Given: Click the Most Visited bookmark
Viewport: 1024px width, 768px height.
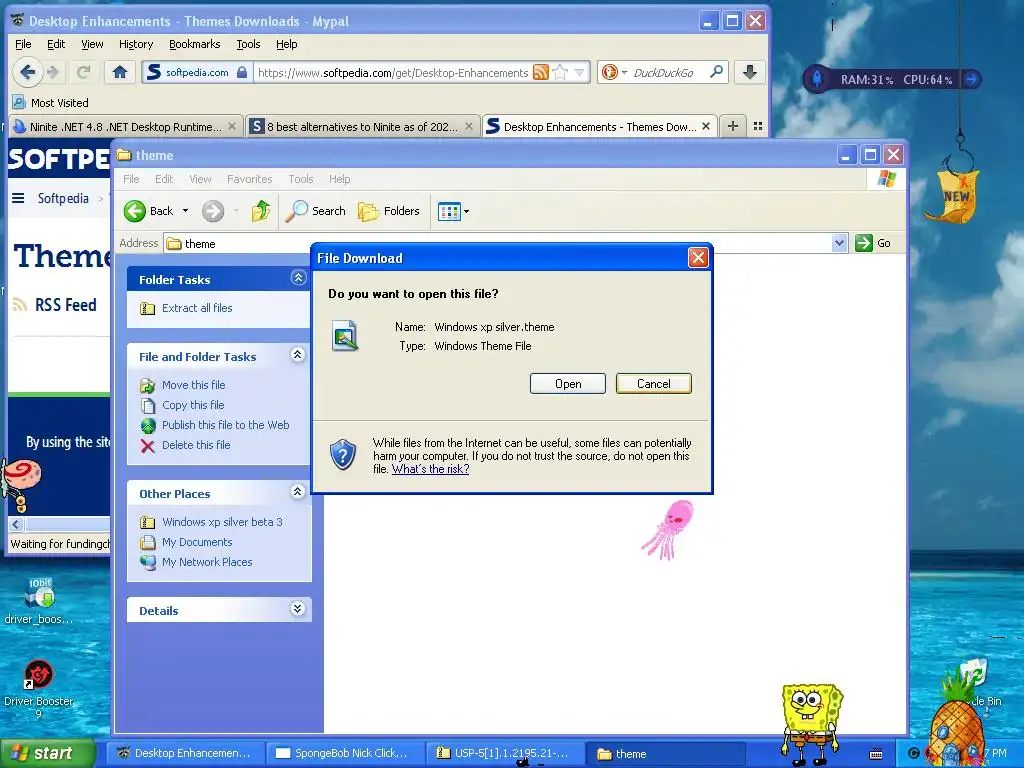Looking at the screenshot, I should pyautogui.click(x=50, y=103).
